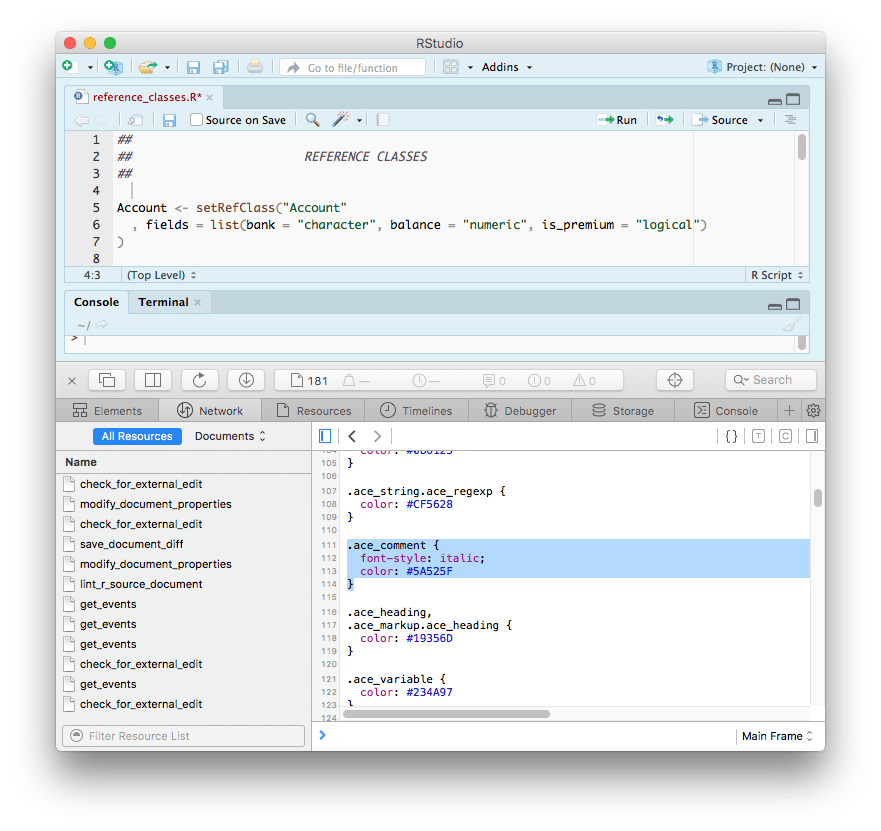Focus the Go to file/function field
The image size is (881, 831).
tap(352, 67)
